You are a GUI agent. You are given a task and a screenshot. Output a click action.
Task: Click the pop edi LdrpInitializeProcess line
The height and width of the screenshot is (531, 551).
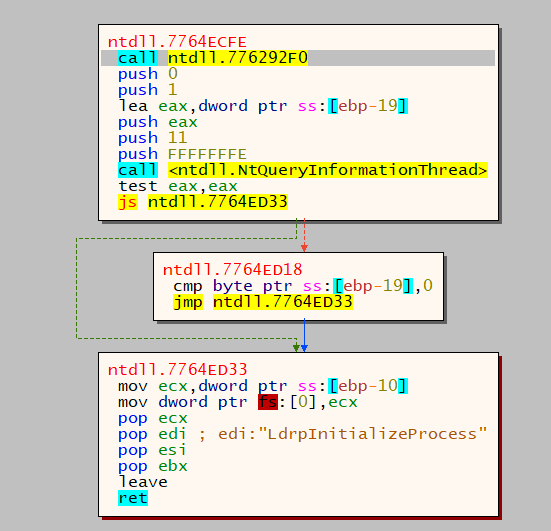(x=303, y=434)
